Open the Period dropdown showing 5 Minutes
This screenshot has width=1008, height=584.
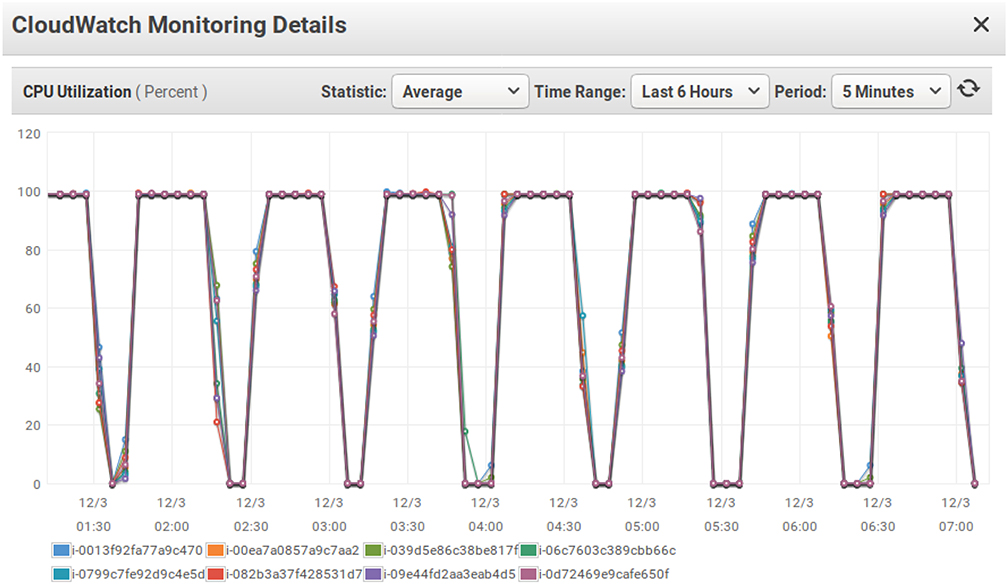[x=890, y=91]
